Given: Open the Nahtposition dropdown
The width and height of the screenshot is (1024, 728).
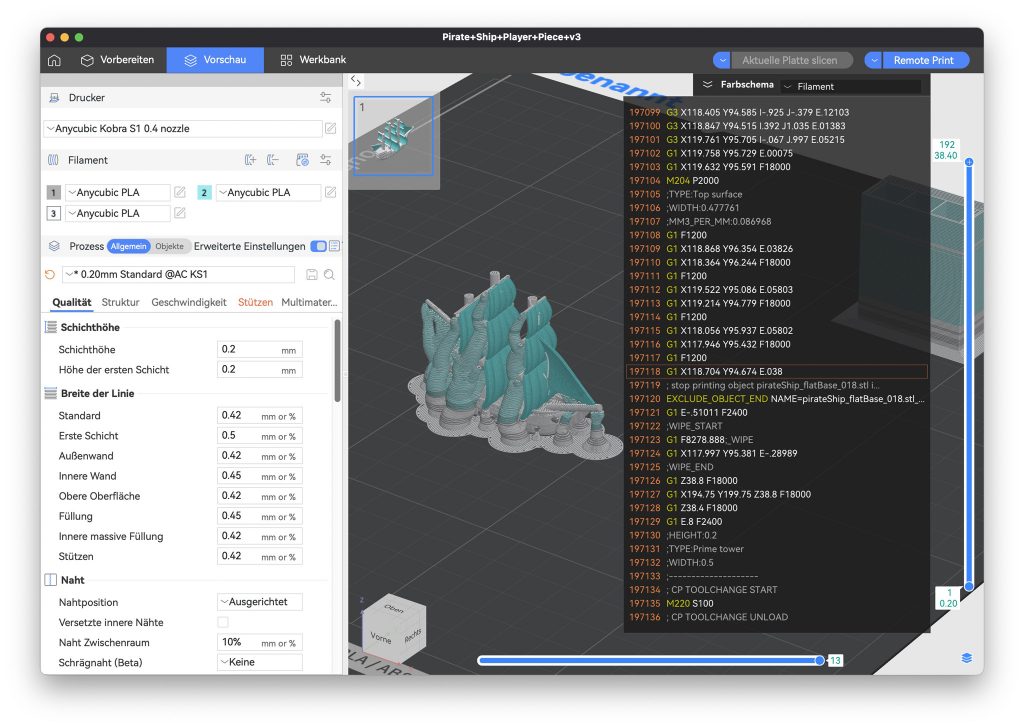Looking at the screenshot, I should [x=260, y=603].
